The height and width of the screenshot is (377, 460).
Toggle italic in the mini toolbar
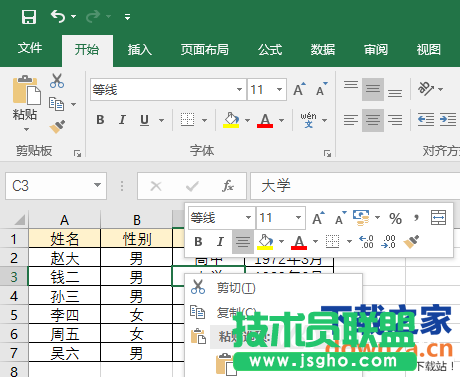coord(220,241)
